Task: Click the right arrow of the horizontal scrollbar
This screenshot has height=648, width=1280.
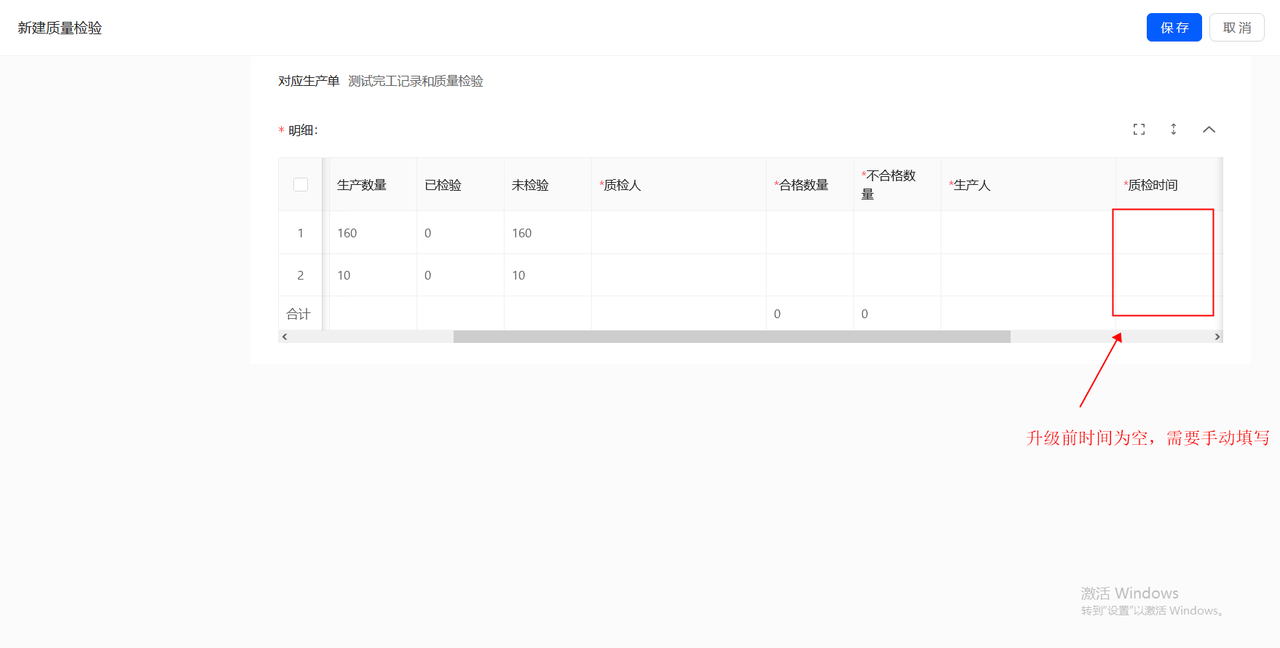Action: pos(1217,337)
